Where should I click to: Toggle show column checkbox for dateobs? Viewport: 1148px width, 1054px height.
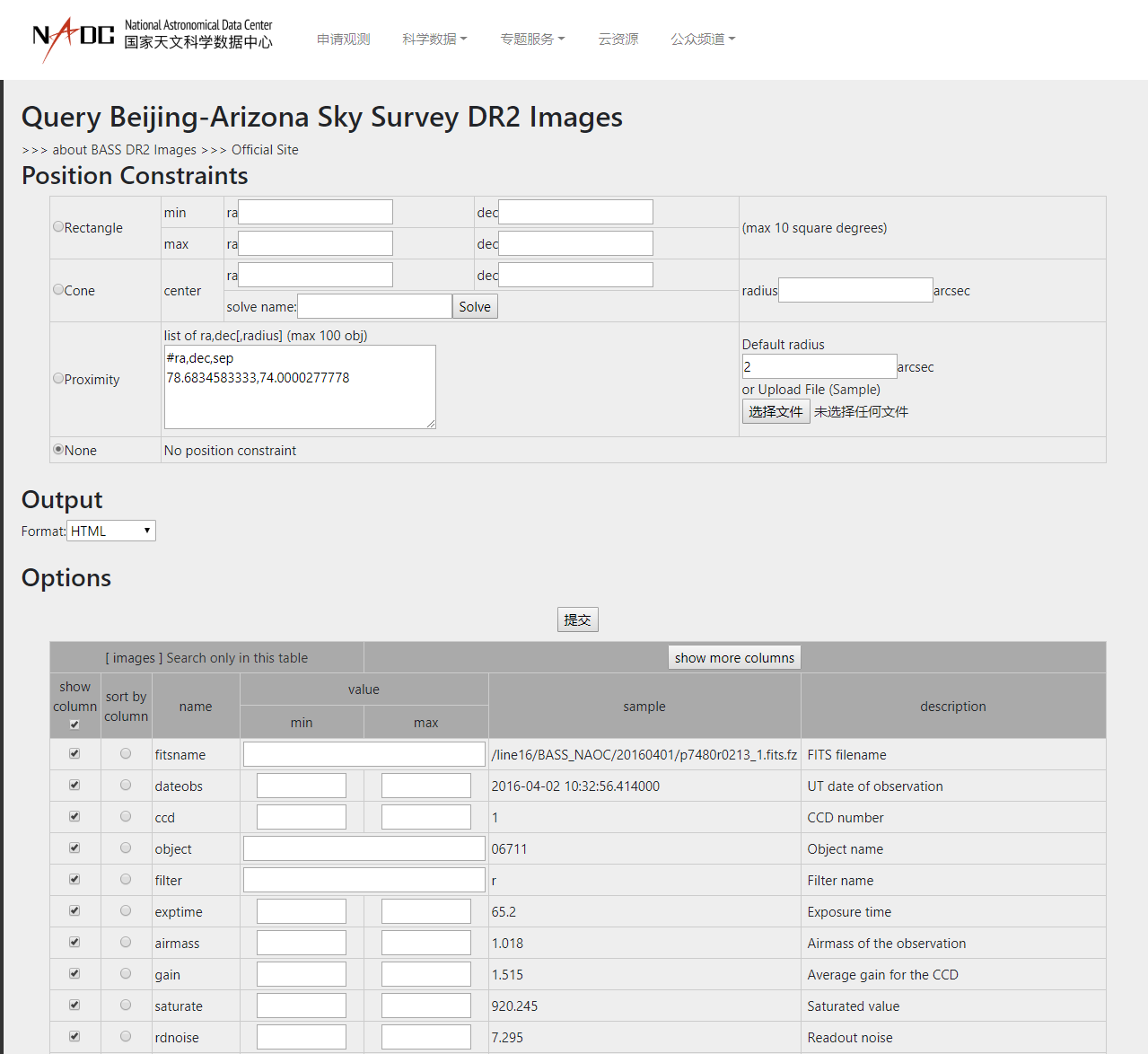[x=74, y=786]
